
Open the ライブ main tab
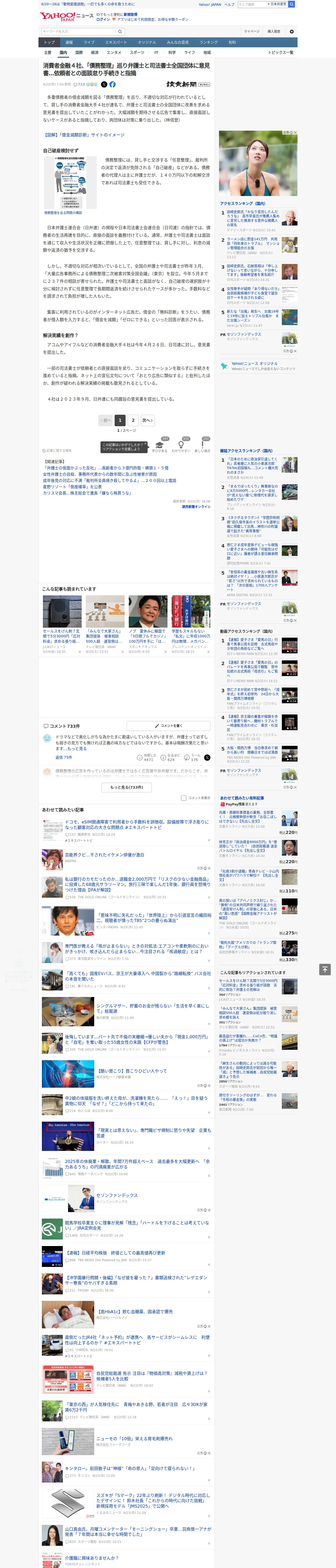[x=89, y=43]
